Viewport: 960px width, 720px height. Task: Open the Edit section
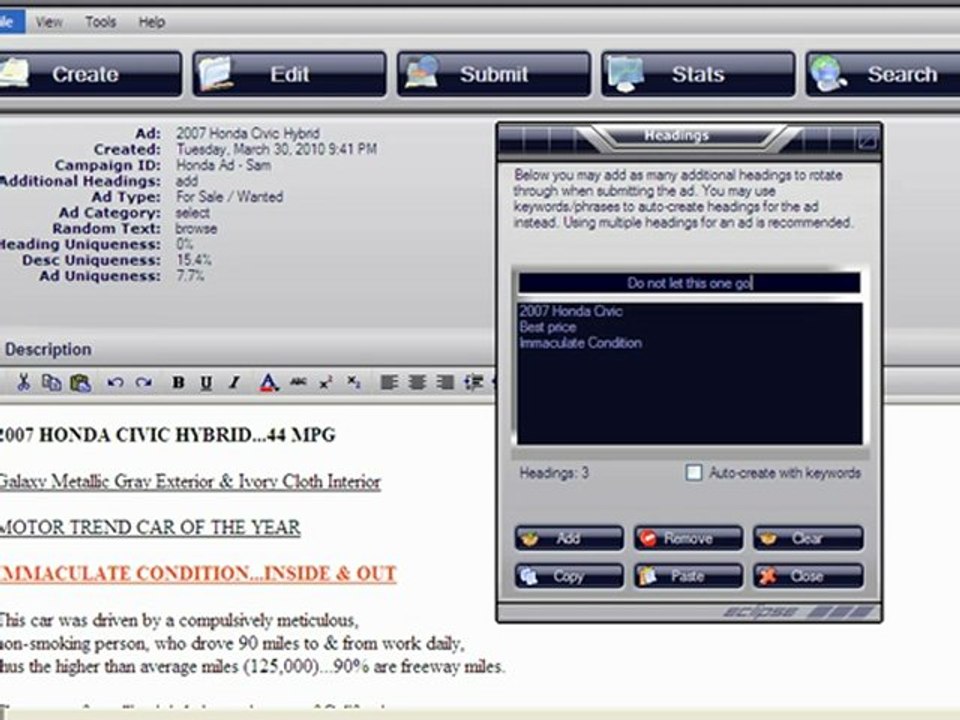click(x=290, y=74)
